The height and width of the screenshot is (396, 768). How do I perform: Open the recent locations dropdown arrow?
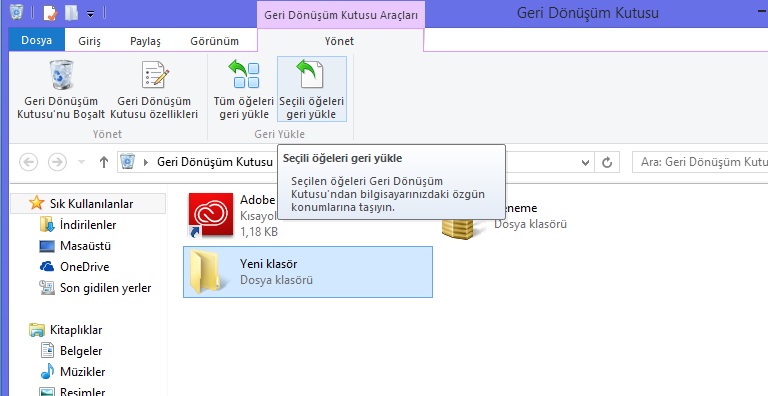(x=82, y=162)
